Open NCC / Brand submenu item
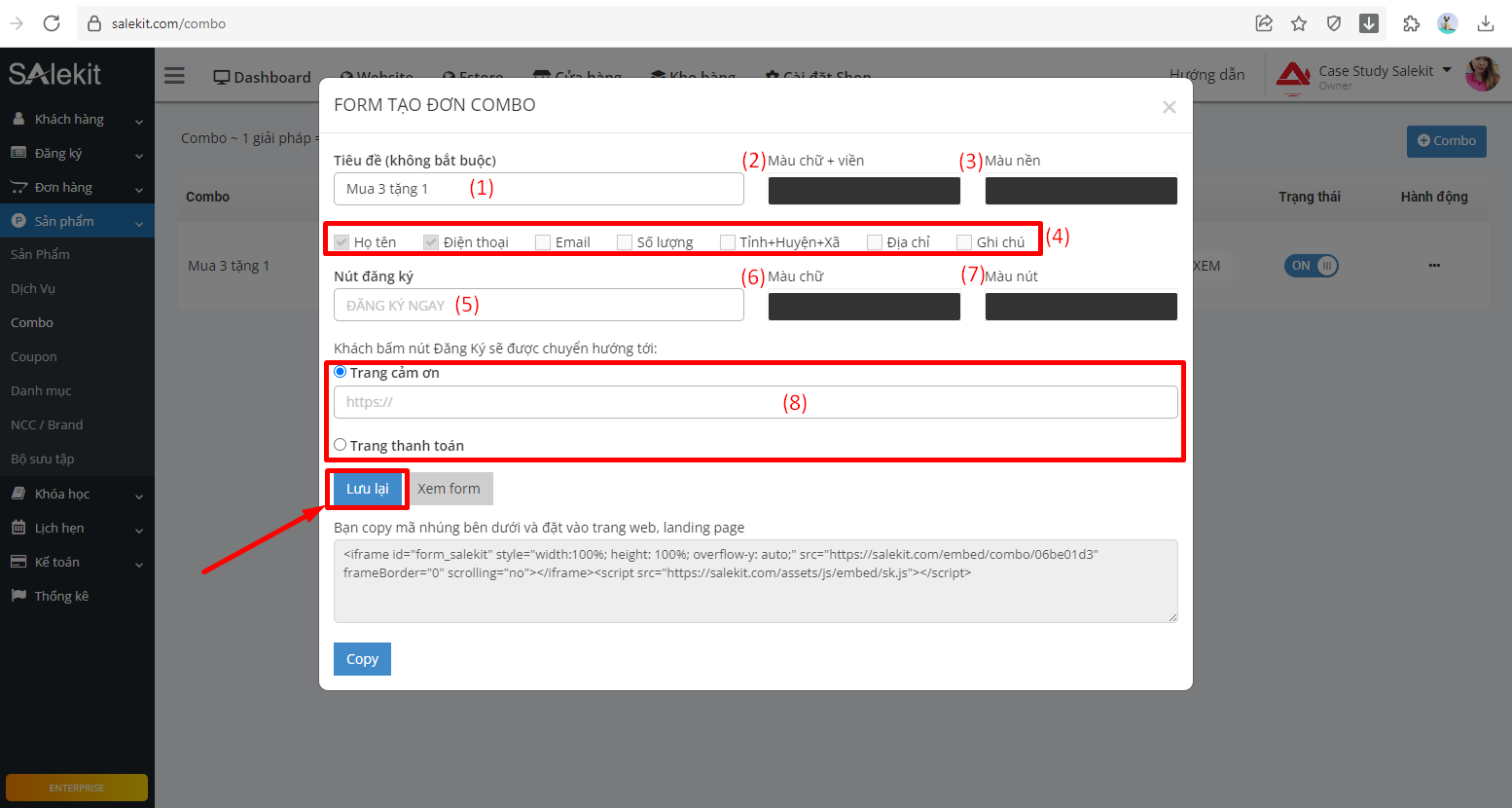 47,424
